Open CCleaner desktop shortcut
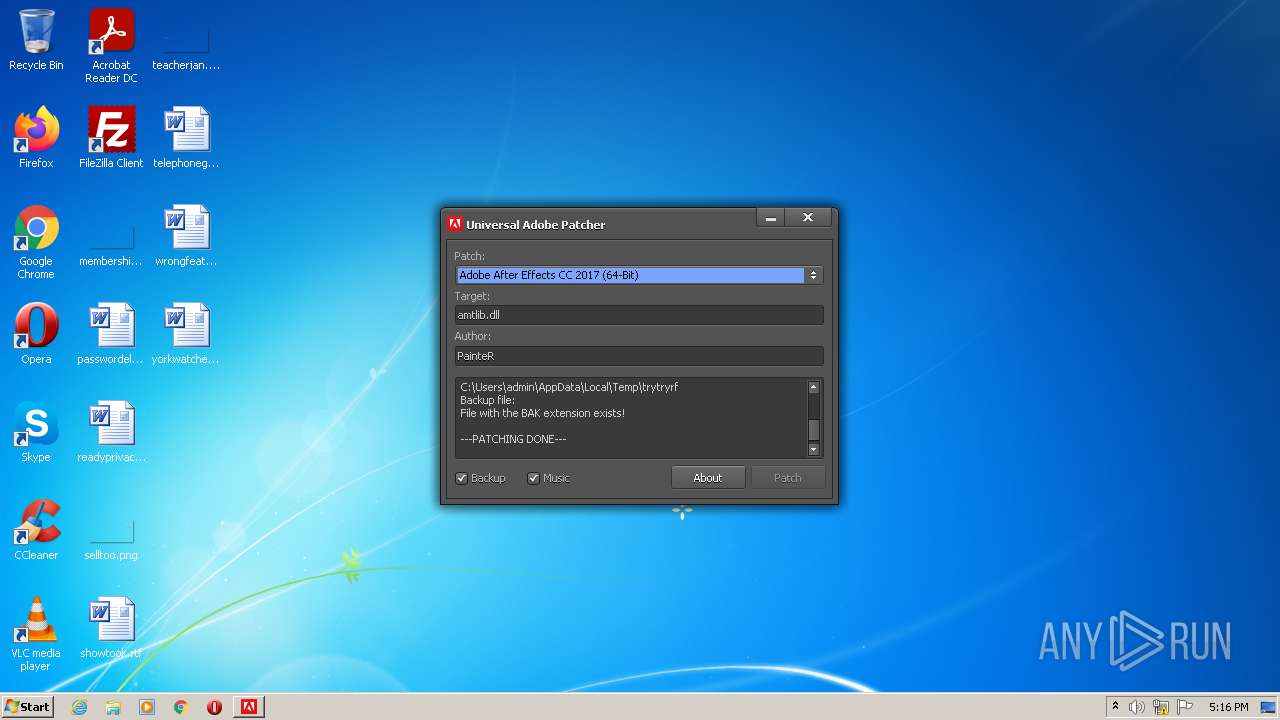1280x720 pixels. (x=36, y=530)
